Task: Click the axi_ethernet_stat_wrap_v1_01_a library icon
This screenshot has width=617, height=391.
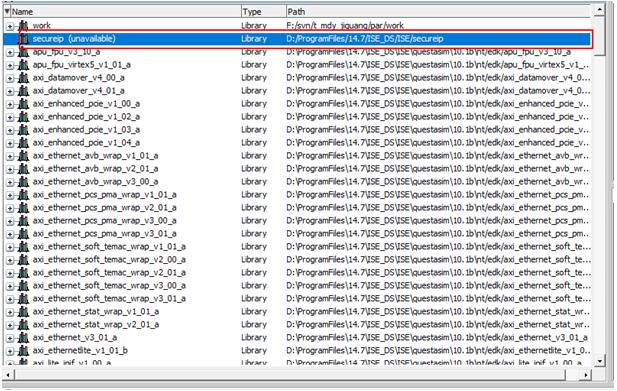Action: tap(24, 312)
